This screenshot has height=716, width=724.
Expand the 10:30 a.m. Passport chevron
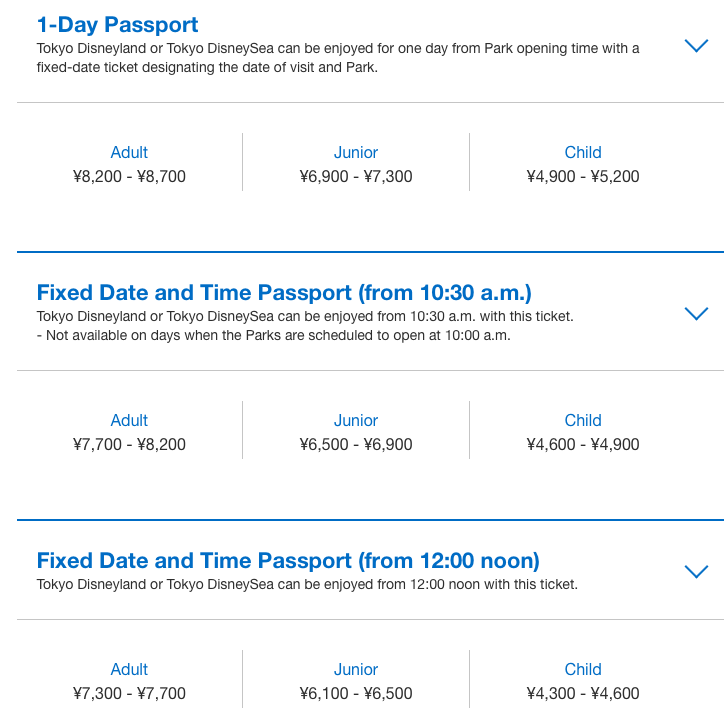pos(696,314)
